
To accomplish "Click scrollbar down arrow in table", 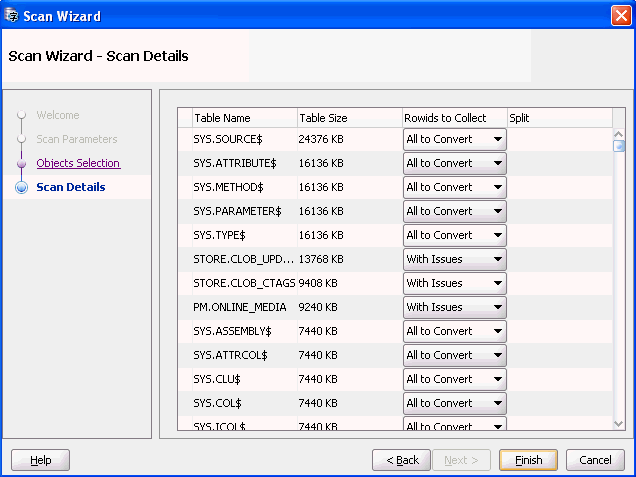I will point(619,424).
